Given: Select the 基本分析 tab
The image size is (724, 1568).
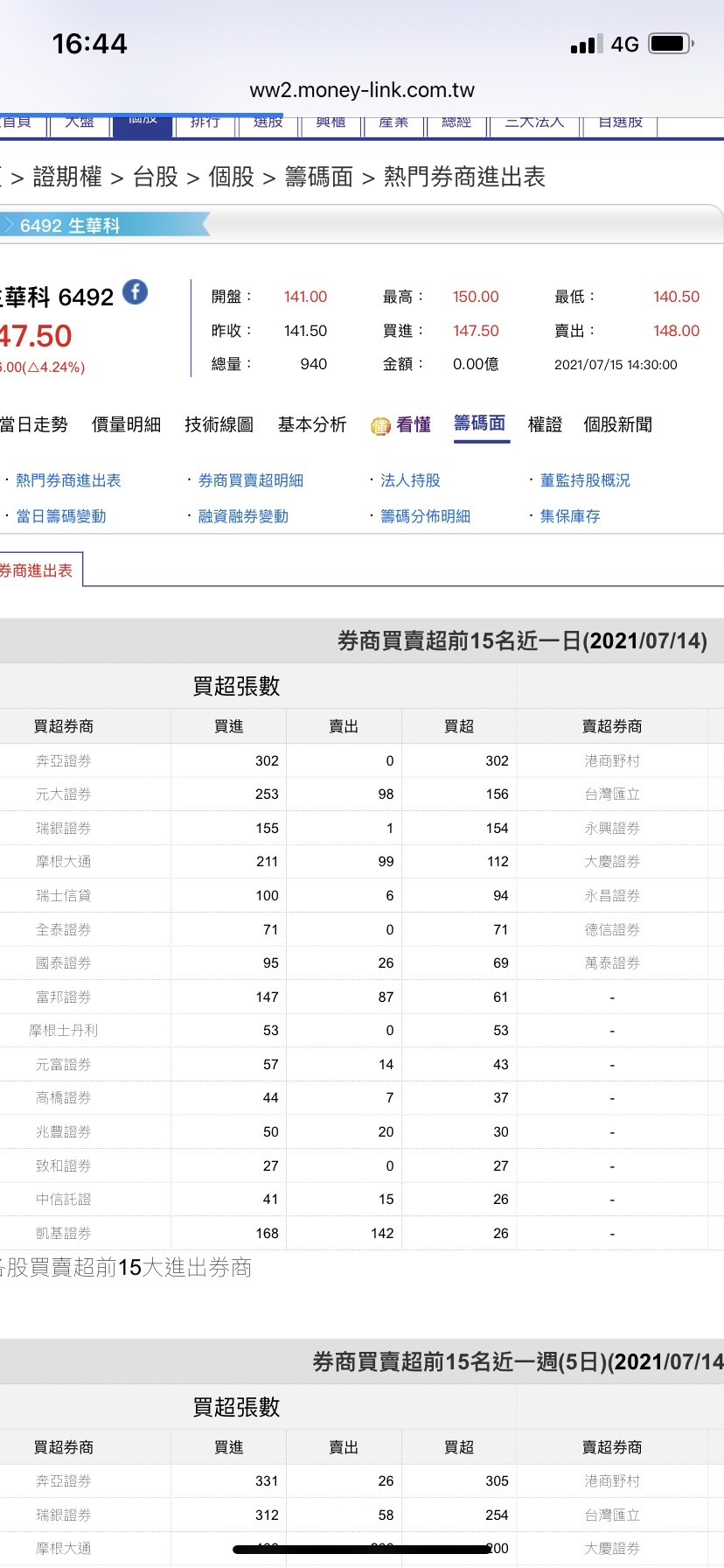Looking at the screenshot, I should [312, 425].
